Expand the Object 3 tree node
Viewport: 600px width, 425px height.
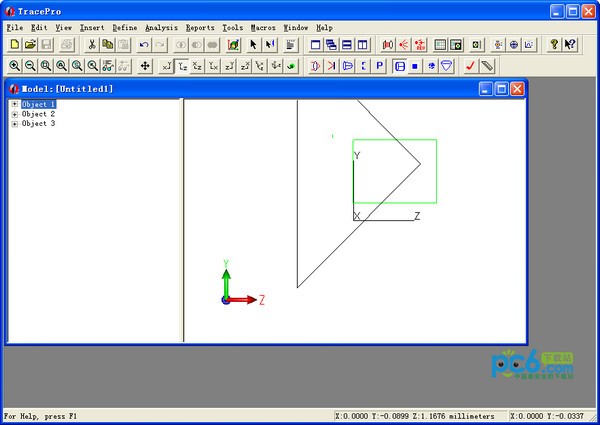14,124
